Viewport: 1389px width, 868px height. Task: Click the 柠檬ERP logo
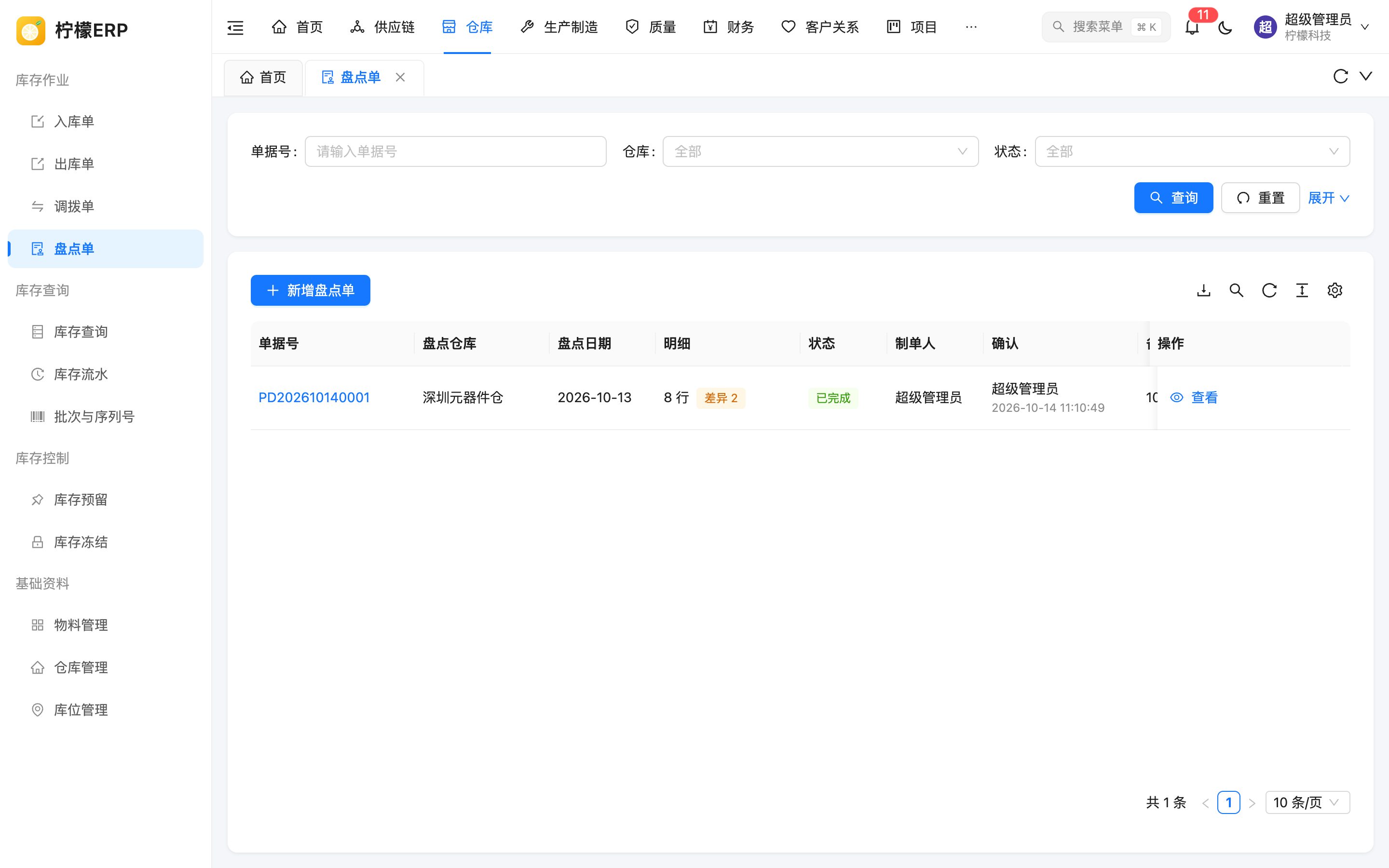pyautogui.click(x=72, y=30)
